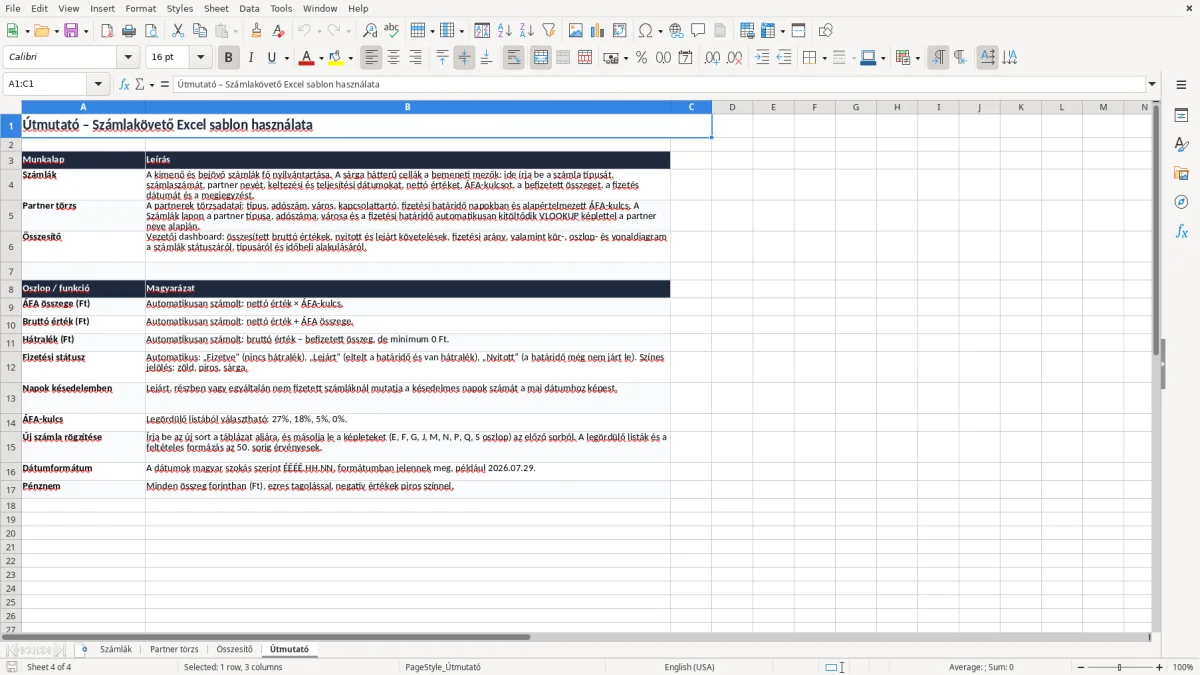Expand the formula bar
This screenshot has height=675, width=1200.
(1152, 84)
